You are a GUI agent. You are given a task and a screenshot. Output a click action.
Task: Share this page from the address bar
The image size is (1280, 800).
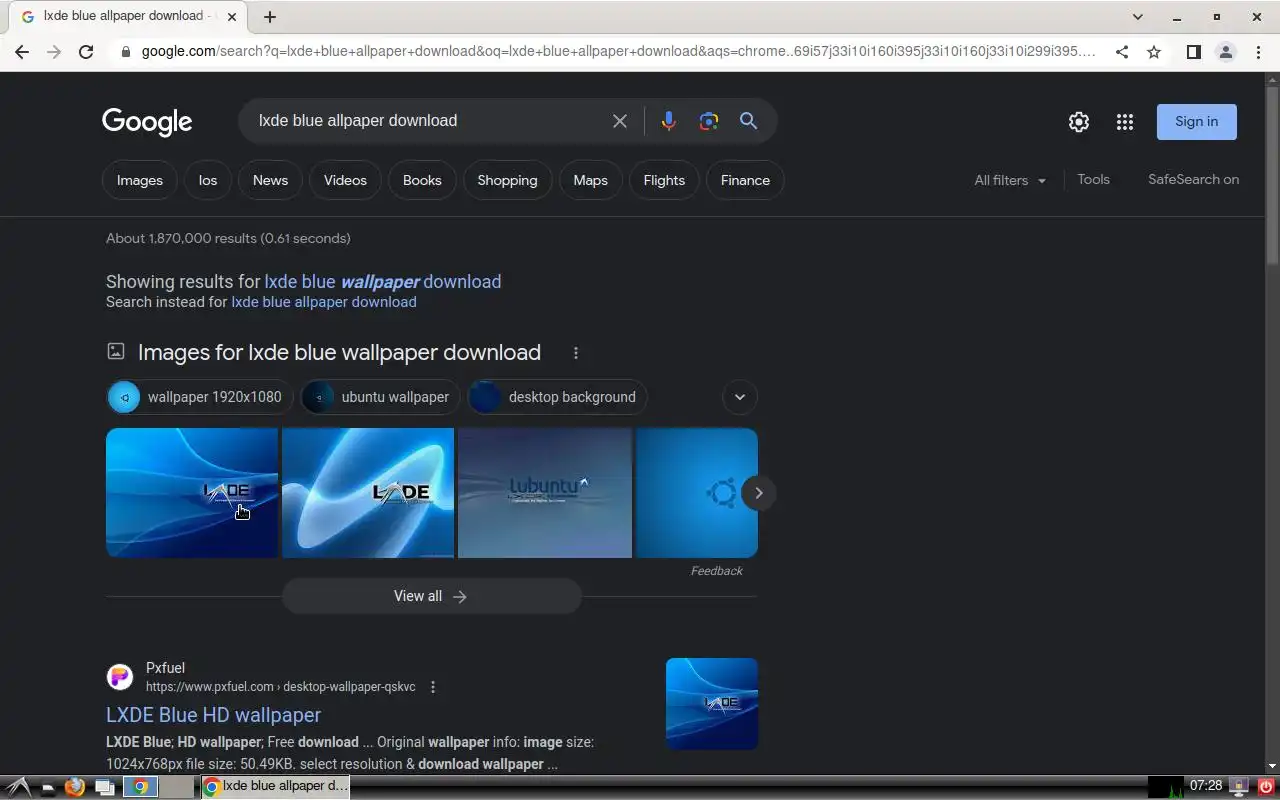coord(1122,52)
